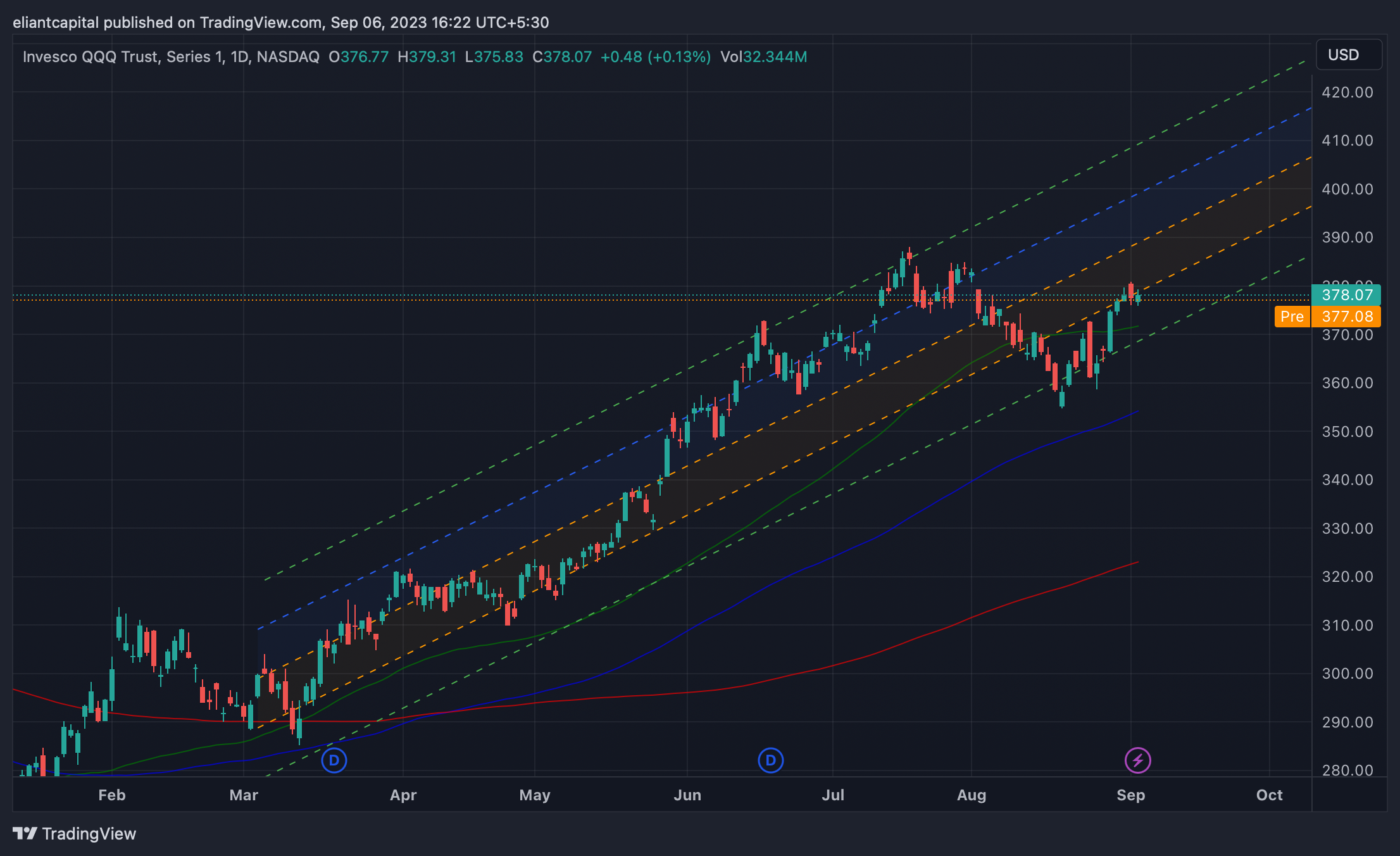Click the Vol 32.344M volume value
Viewport: 1400px width, 856px height.
pos(763,57)
